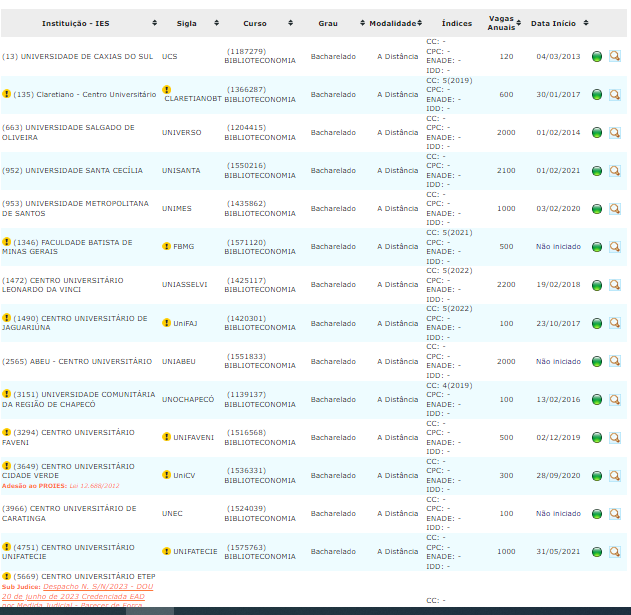Click UNIMES sigla cell
Screen dimensions: 631x615
(177, 208)
